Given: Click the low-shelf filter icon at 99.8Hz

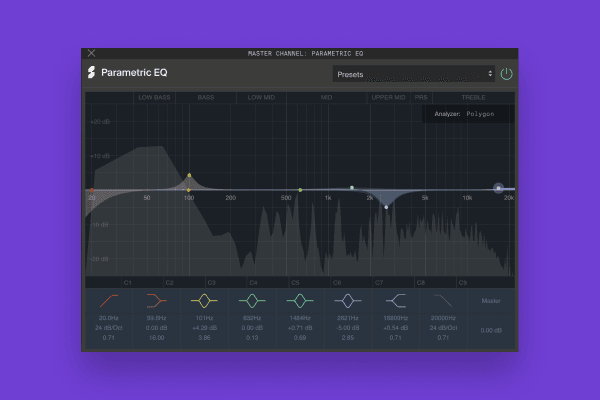Looking at the screenshot, I should 157,301.
